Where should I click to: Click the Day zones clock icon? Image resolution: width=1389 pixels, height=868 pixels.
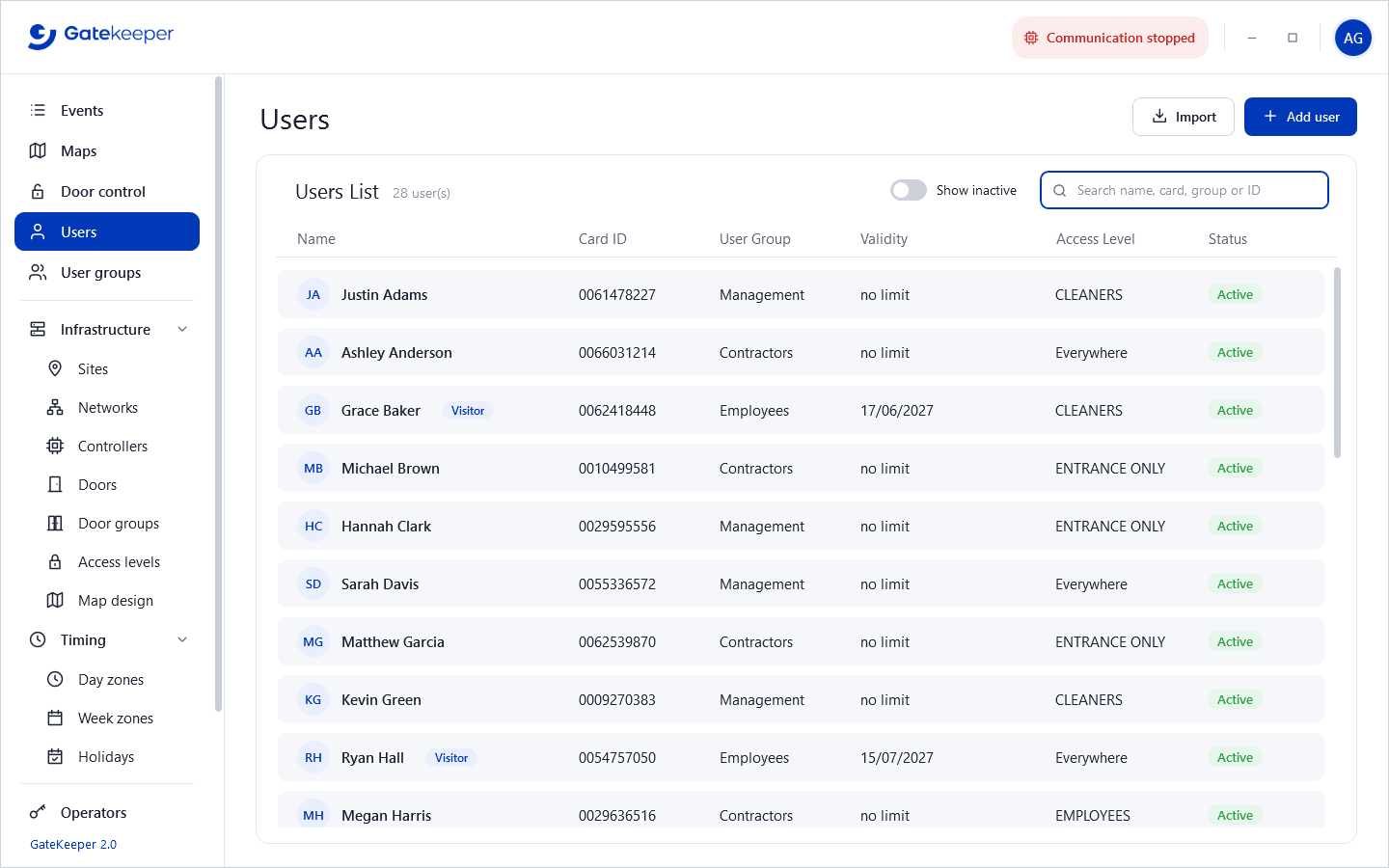coord(55,679)
